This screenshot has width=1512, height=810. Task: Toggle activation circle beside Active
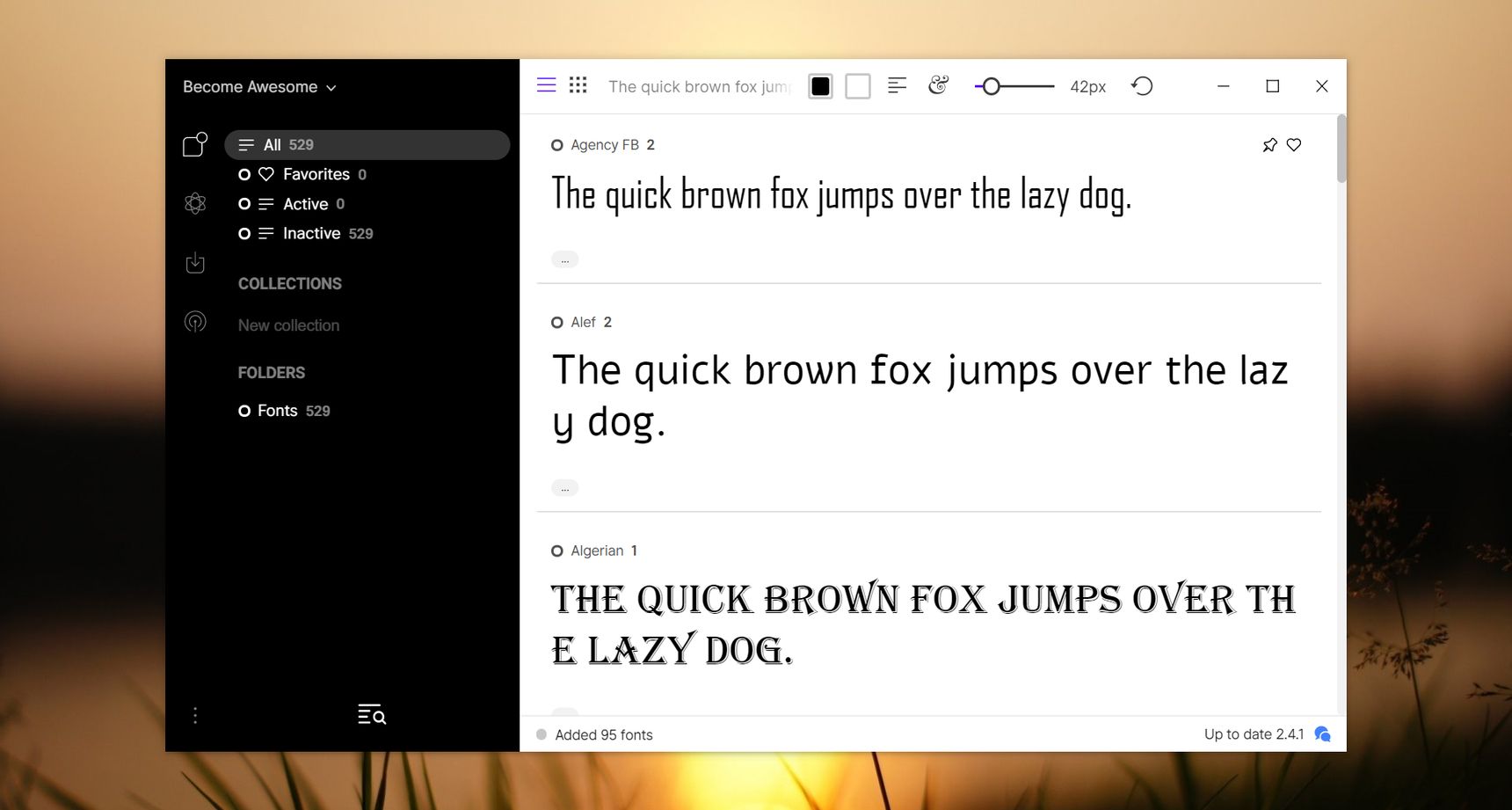[244, 204]
